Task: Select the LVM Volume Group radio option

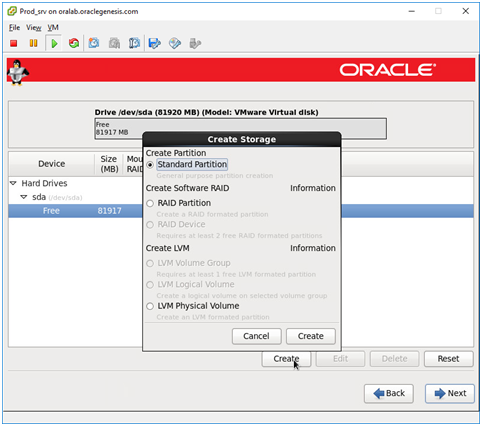Action: click(x=150, y=263)
